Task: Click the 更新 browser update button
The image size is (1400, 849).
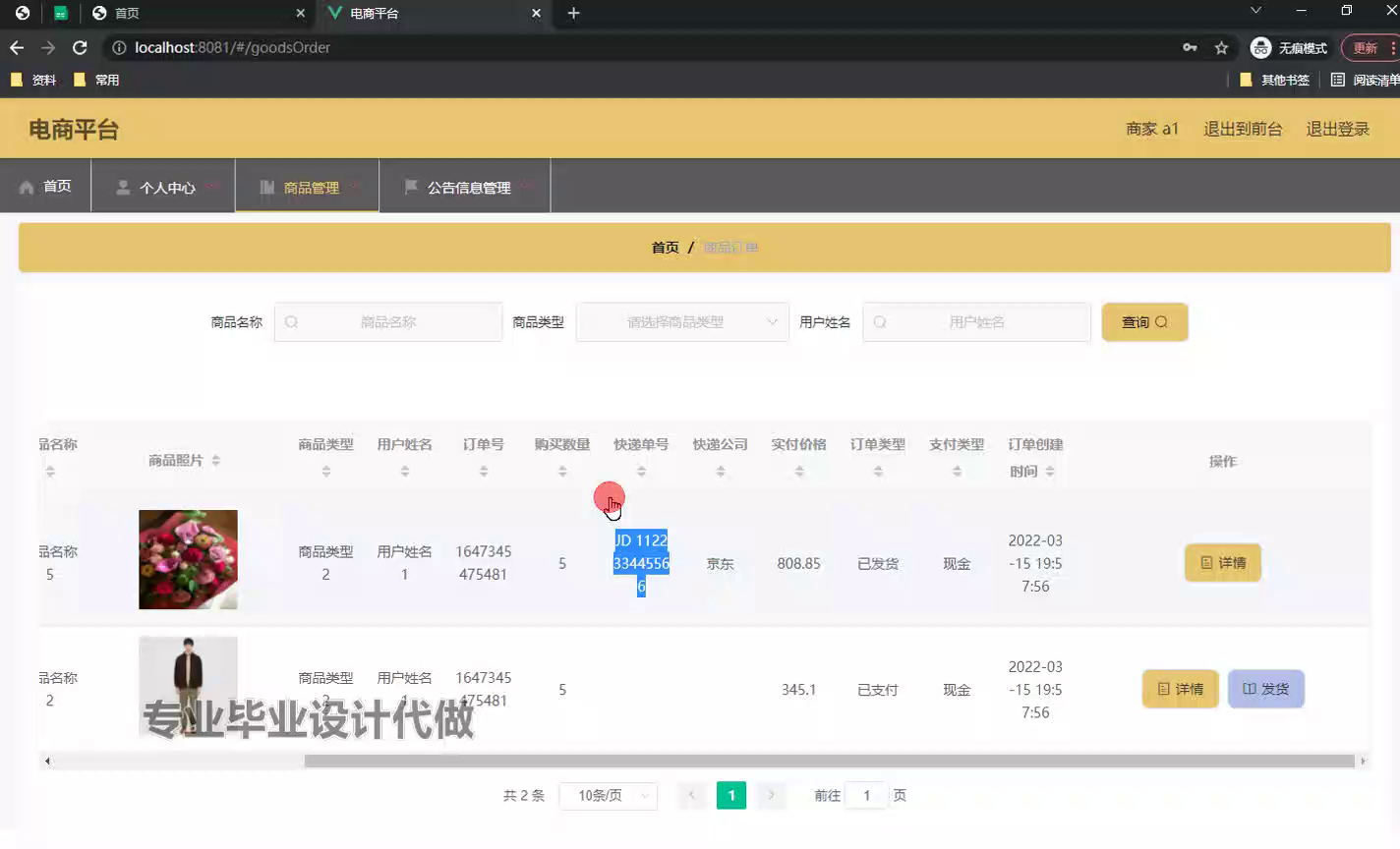Action: [1369, 47]
